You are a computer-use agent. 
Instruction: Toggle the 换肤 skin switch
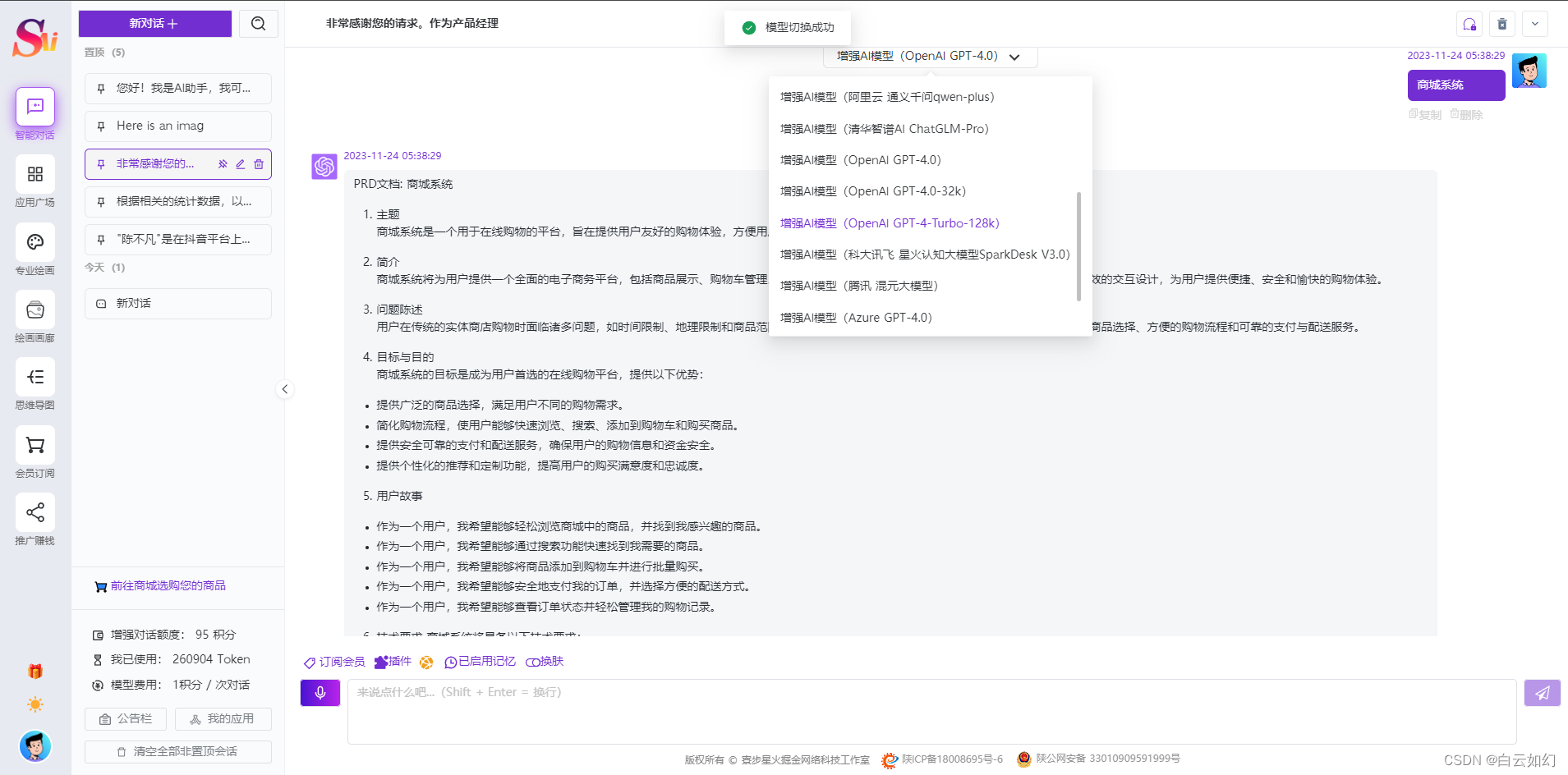[x=545, y=662]
